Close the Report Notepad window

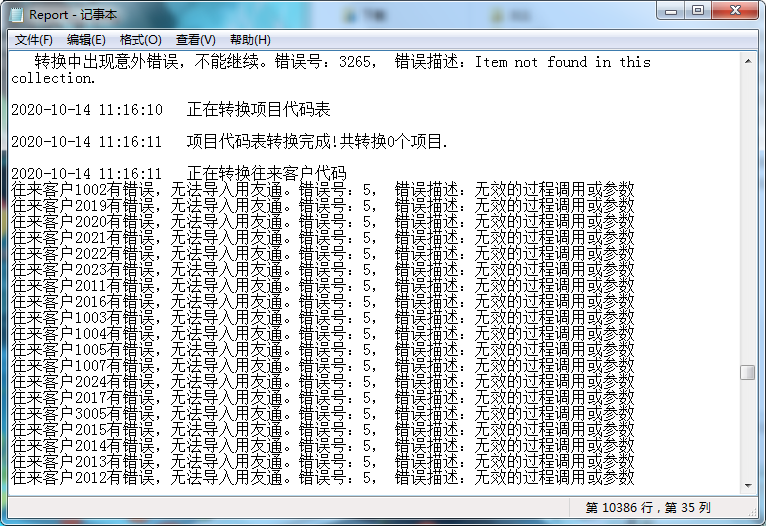tap(735, 10)
